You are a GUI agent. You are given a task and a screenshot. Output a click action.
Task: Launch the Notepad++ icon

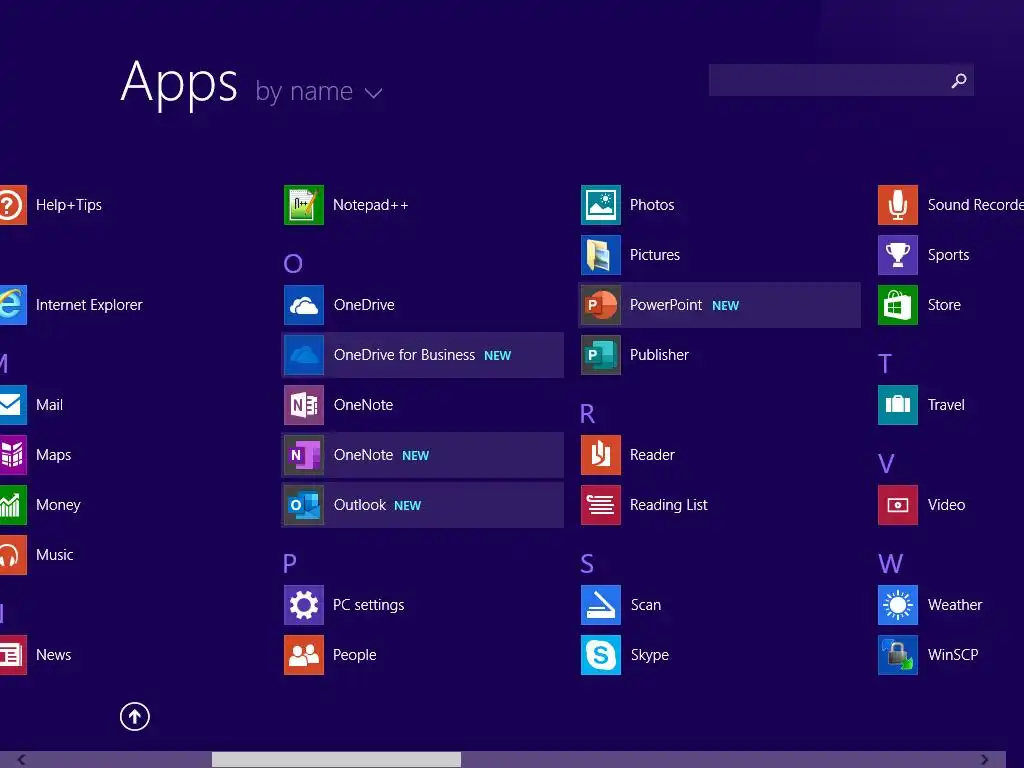(304, 205)
